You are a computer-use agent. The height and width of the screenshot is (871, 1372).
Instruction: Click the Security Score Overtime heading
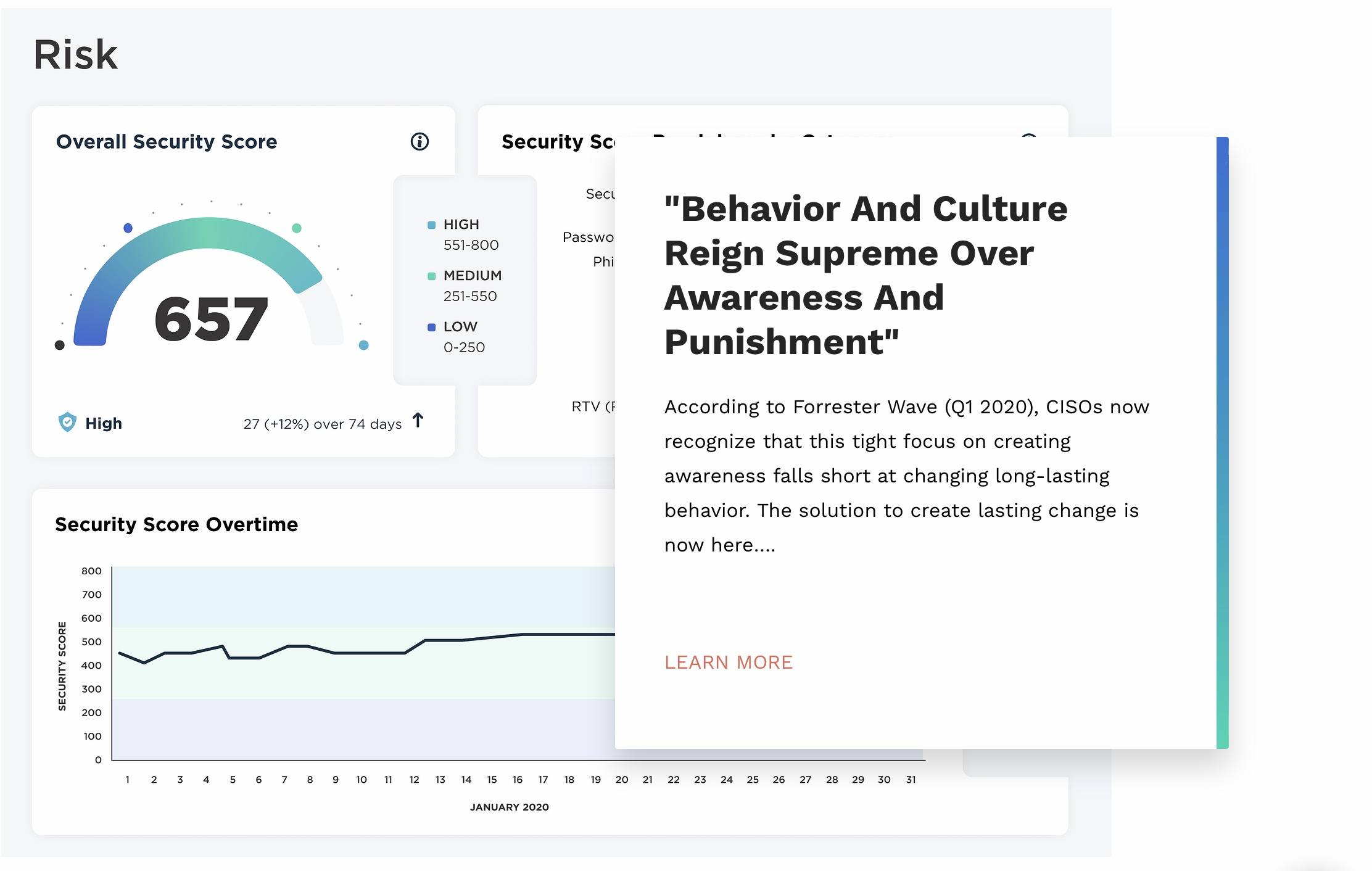[x=176, y=524]
